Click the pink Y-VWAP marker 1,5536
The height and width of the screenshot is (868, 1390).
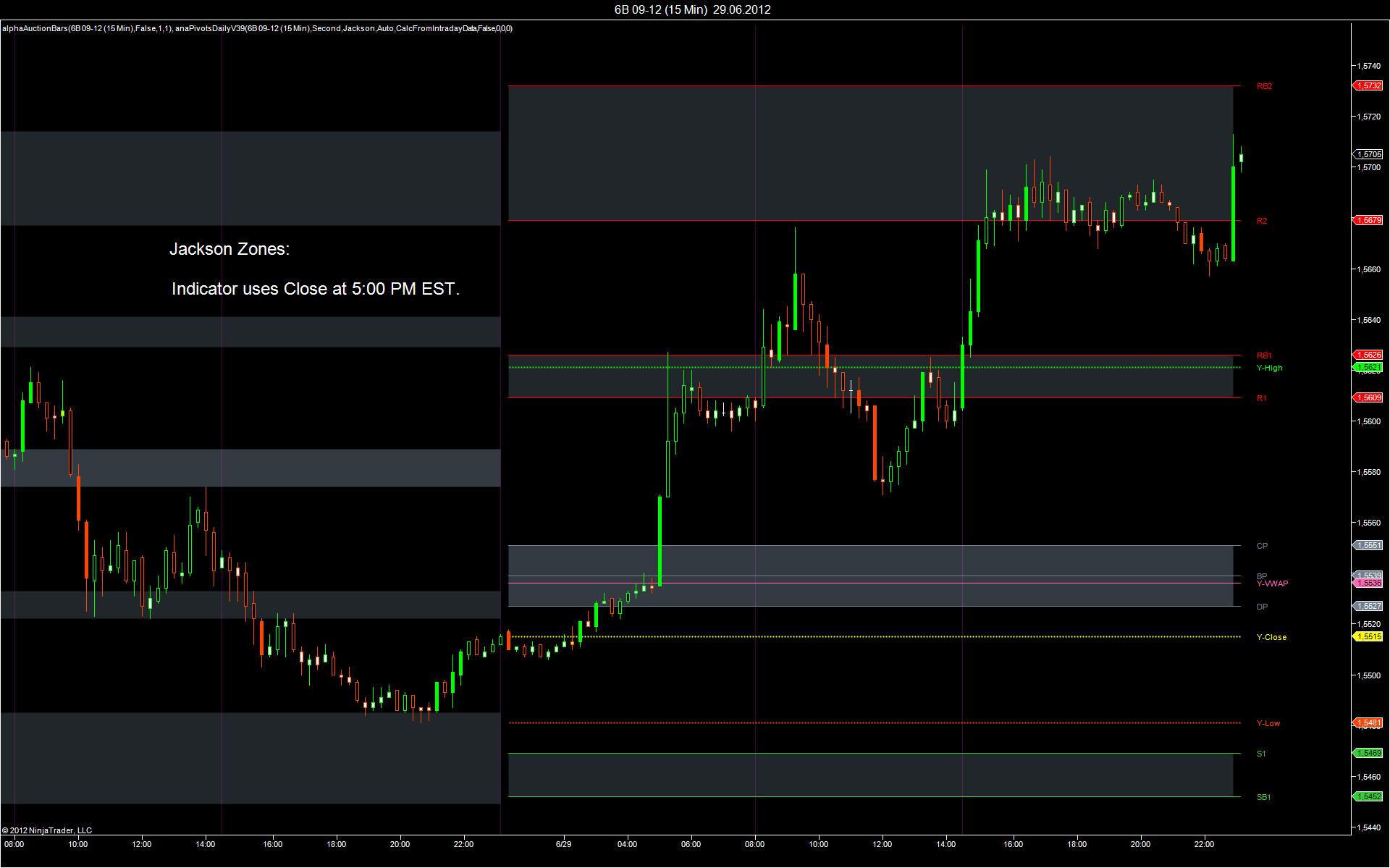(x=1368, y=583)
